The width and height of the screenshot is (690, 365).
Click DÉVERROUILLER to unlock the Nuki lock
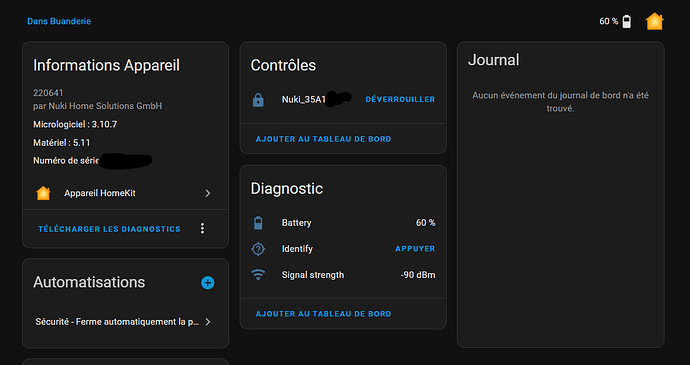(400, 100)
